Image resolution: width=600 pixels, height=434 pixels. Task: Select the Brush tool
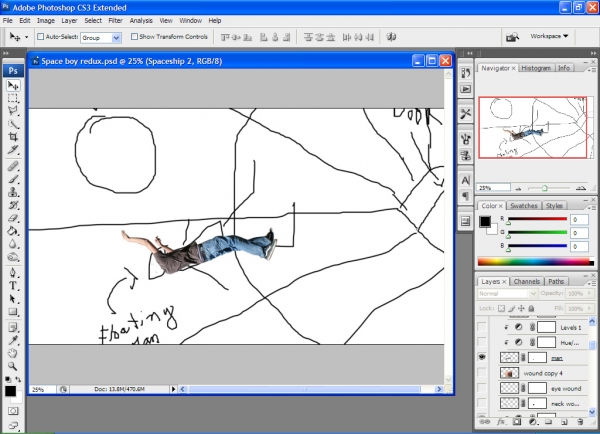(x=13, y=179)
